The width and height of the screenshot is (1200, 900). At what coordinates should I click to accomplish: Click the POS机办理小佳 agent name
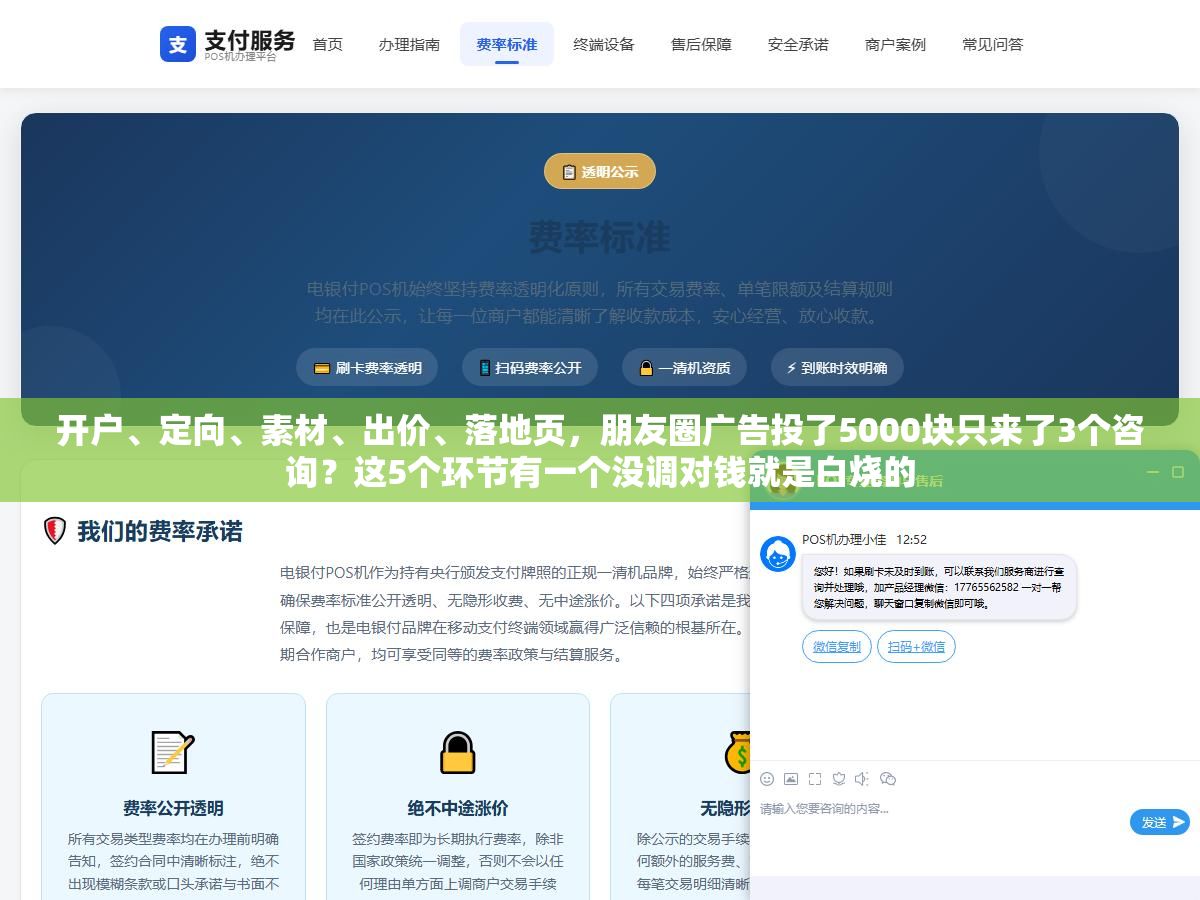pyautogui.click(x=844, y=539)
